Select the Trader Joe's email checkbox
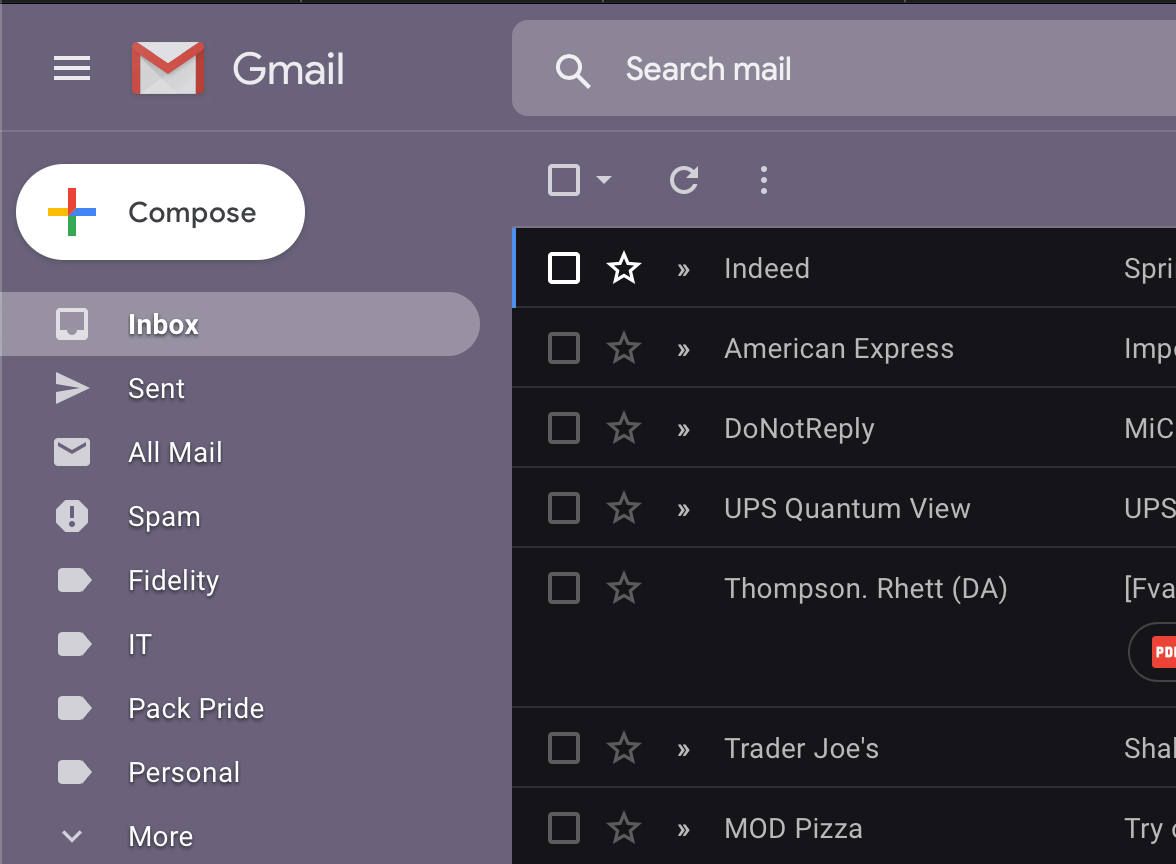 [x=564, y=748]
